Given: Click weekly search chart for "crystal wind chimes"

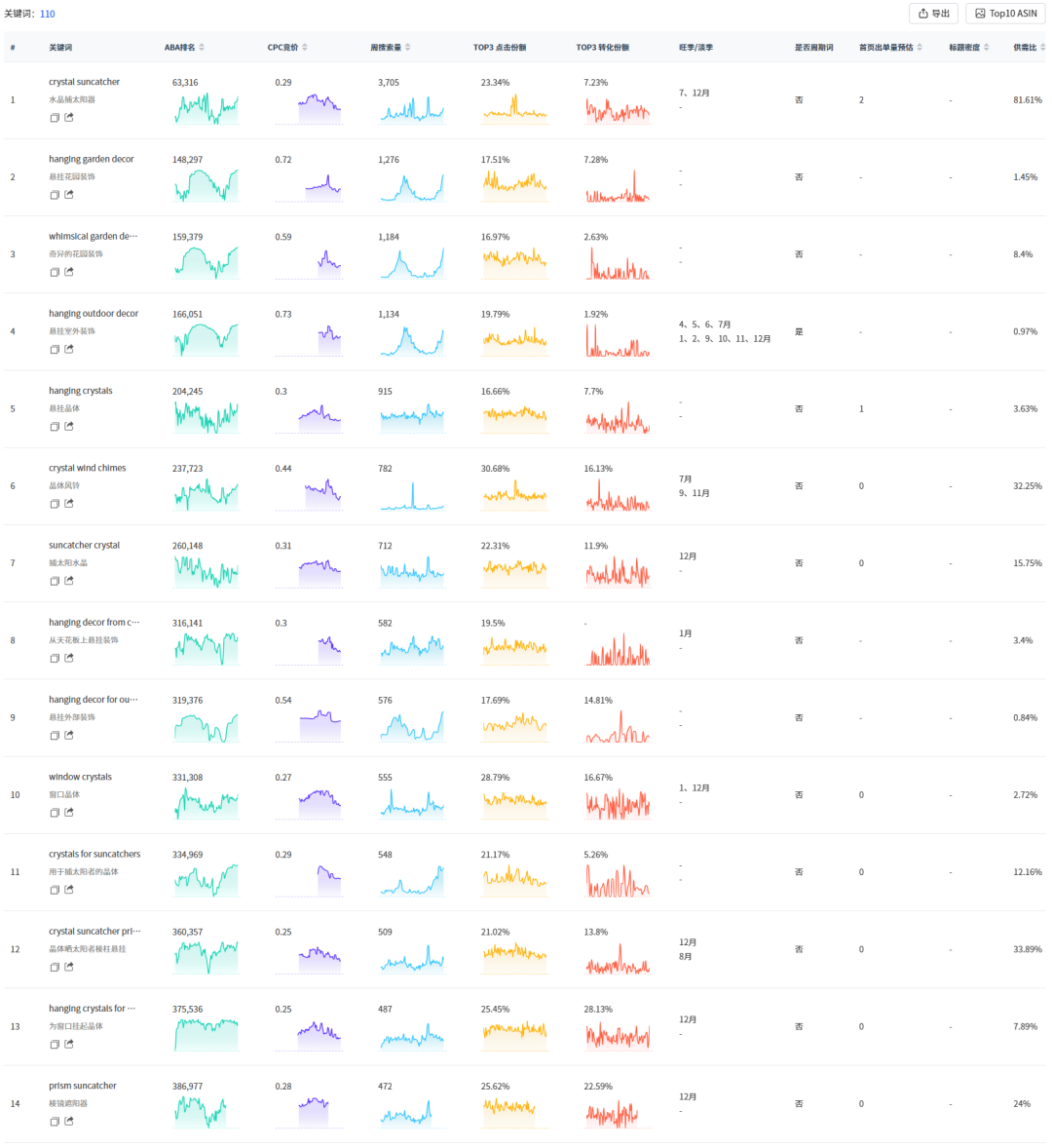Looking at the screenshot, I should [411, 495].
